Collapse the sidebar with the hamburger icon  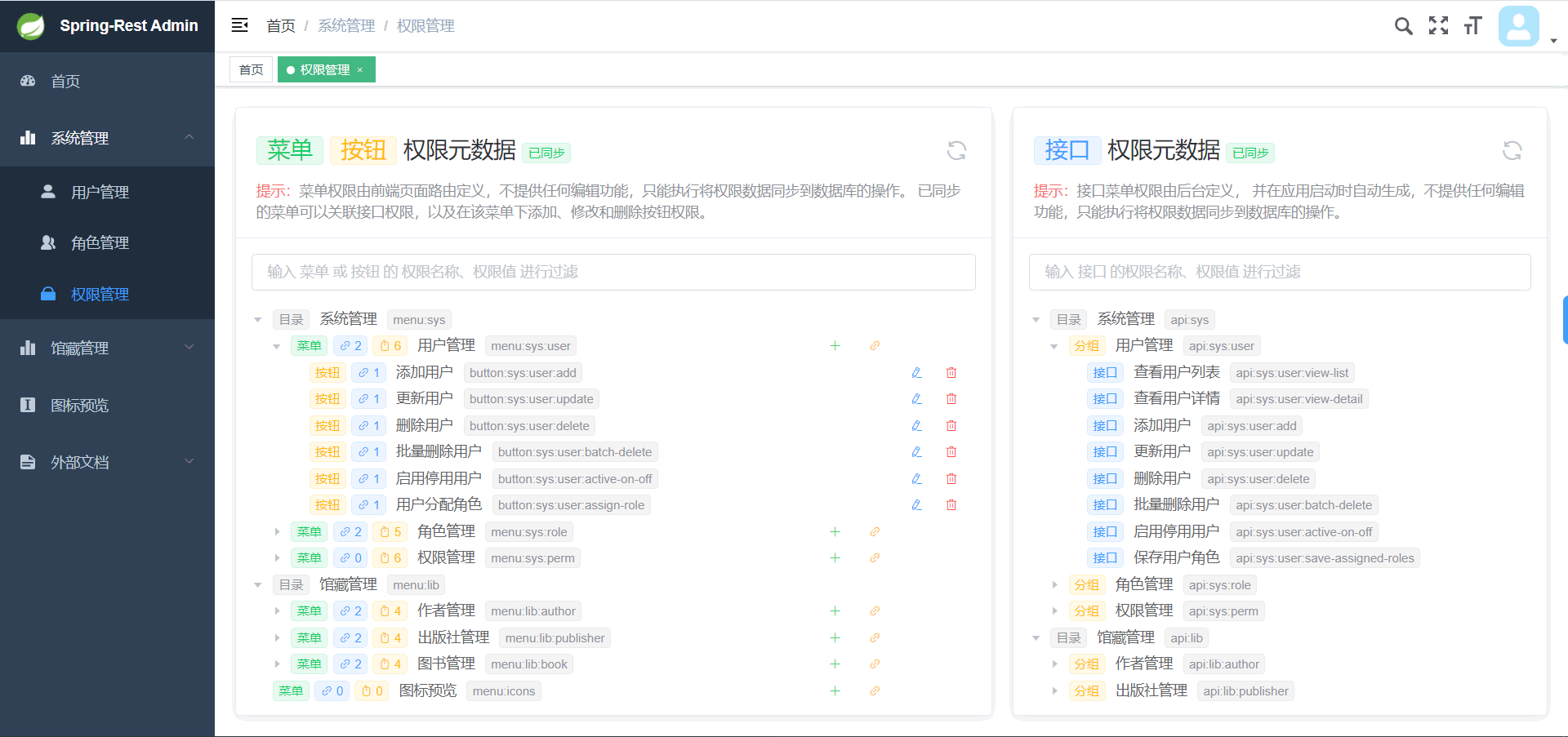pos(239,25)
